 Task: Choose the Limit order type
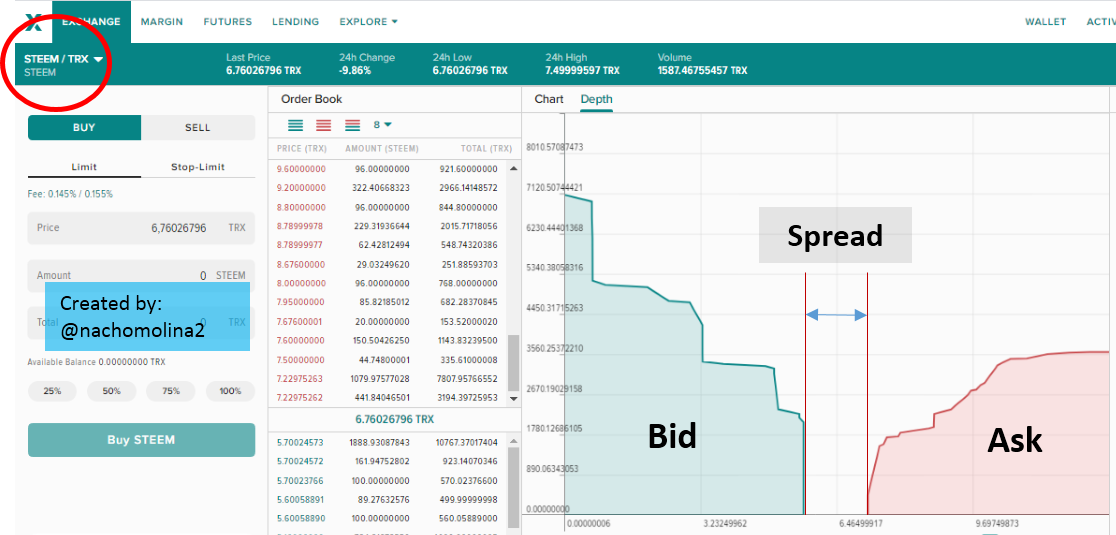coord(84,167)
